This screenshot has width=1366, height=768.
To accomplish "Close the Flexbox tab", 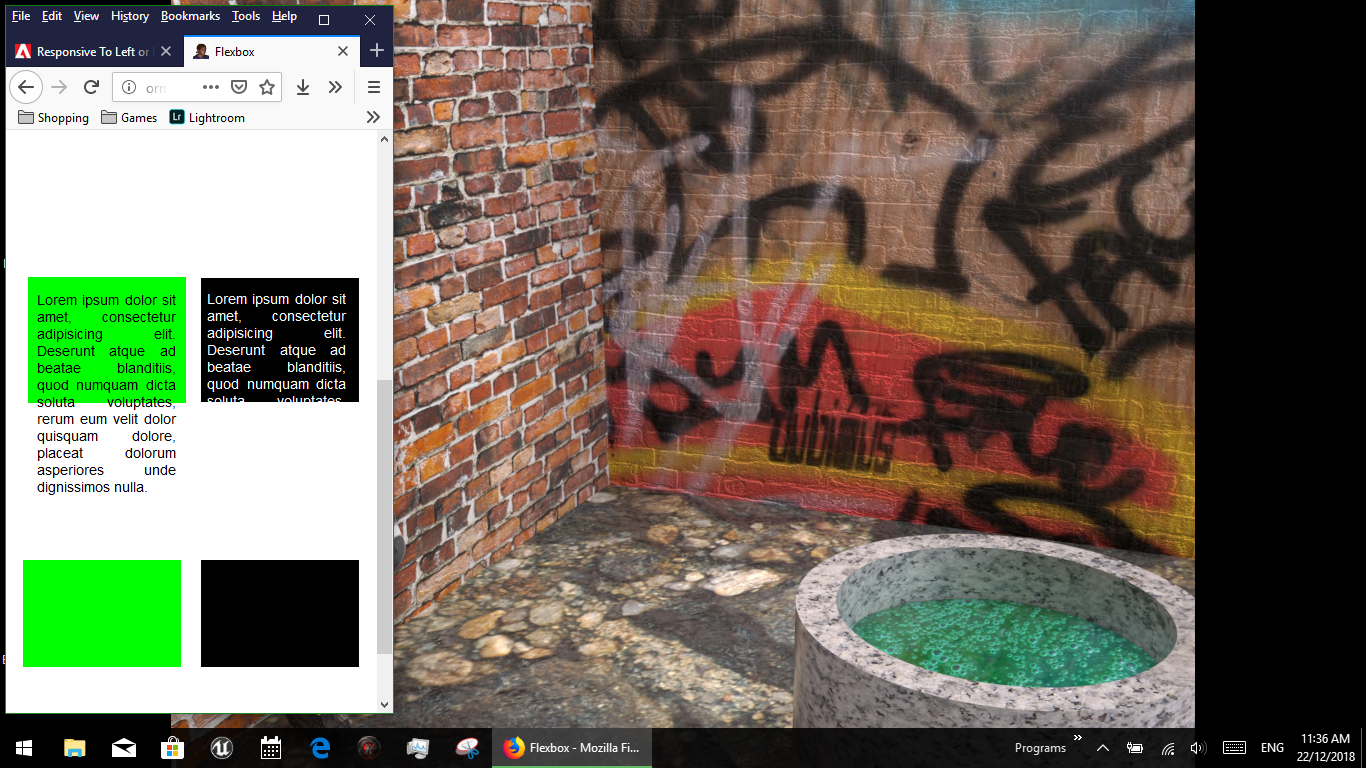I will pyautogui.click(x=343, y=51).
